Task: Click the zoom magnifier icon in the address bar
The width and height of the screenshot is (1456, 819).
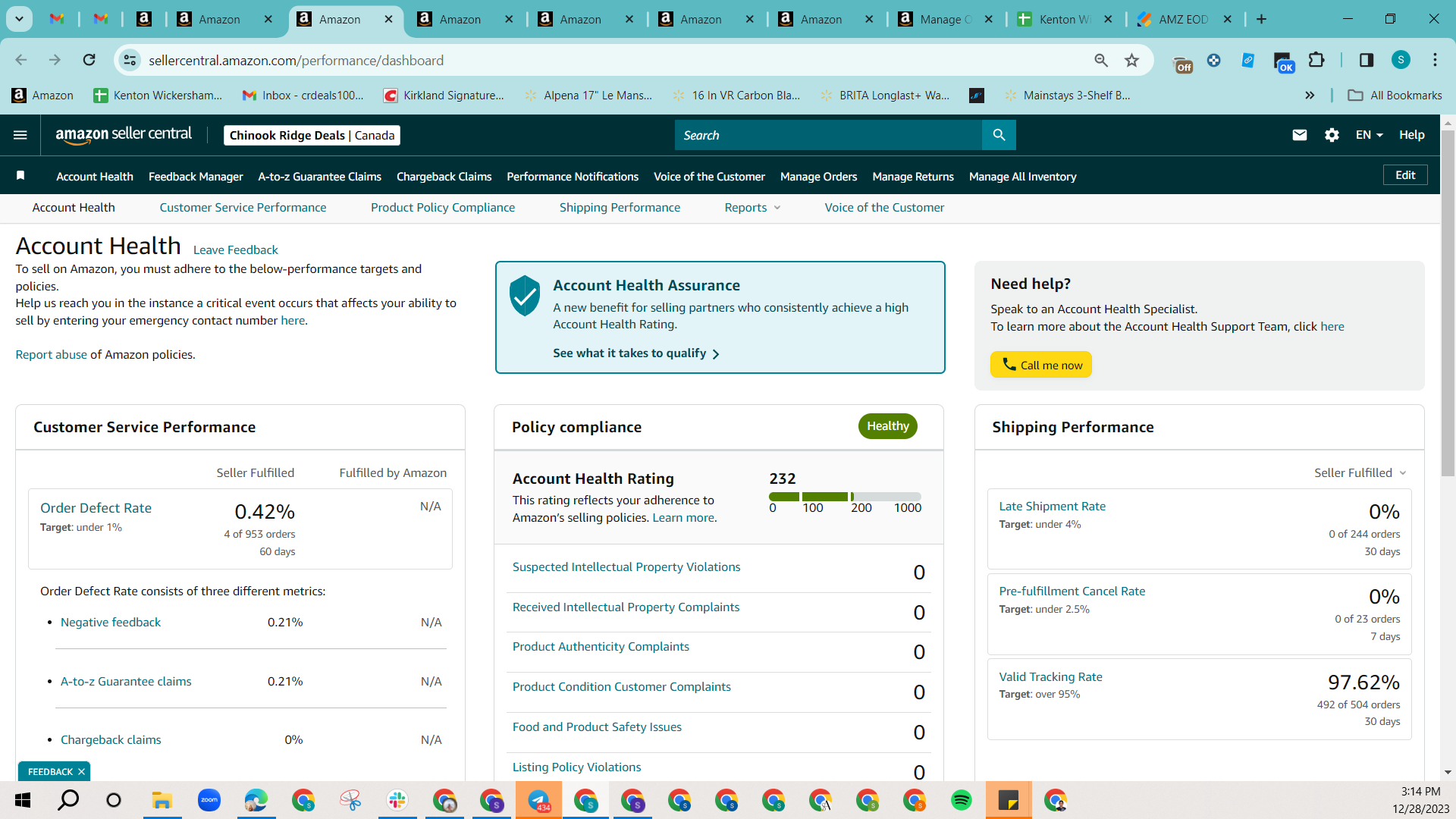Action: tap(1101, 60)
